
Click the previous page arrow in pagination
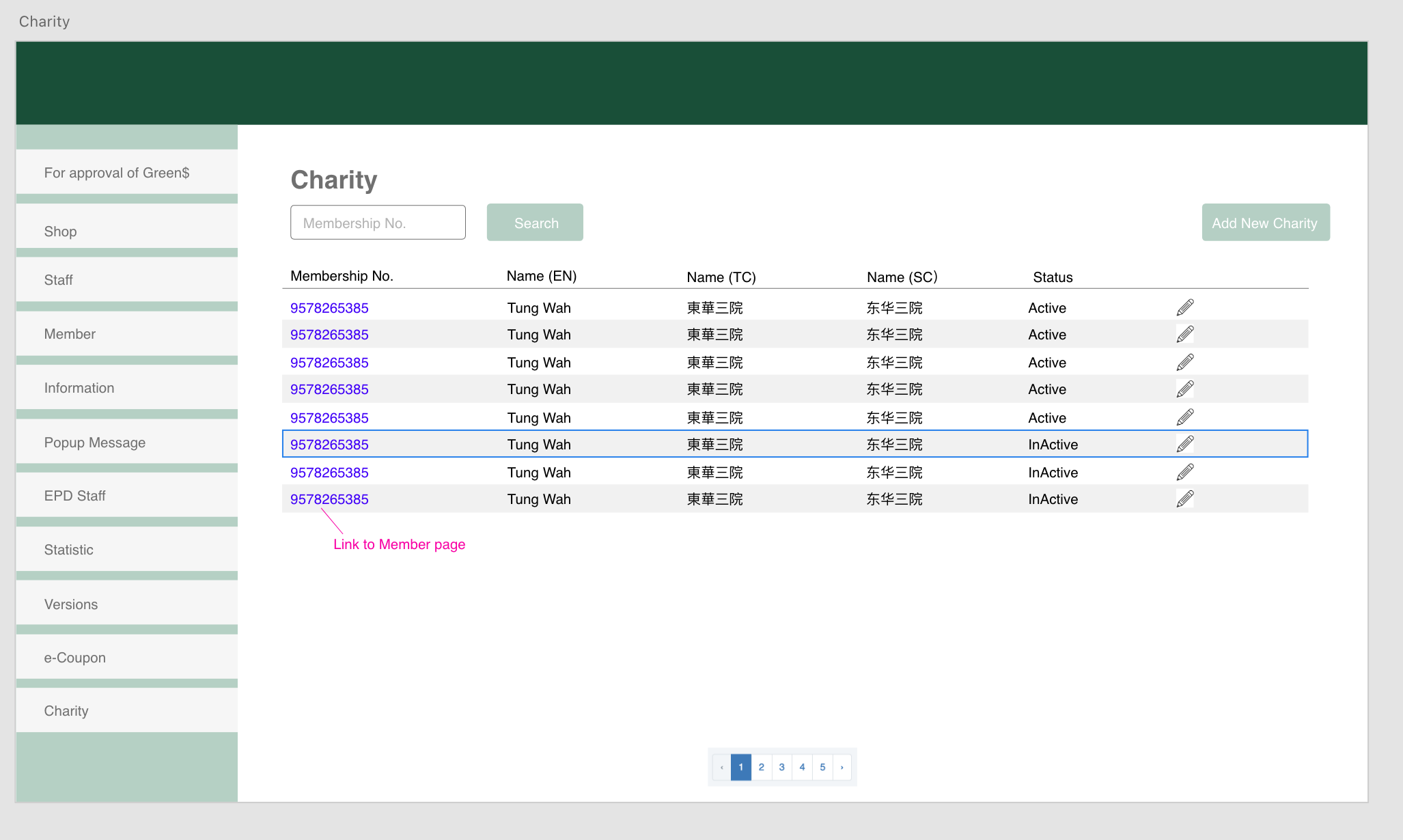[x=721, y=767]
